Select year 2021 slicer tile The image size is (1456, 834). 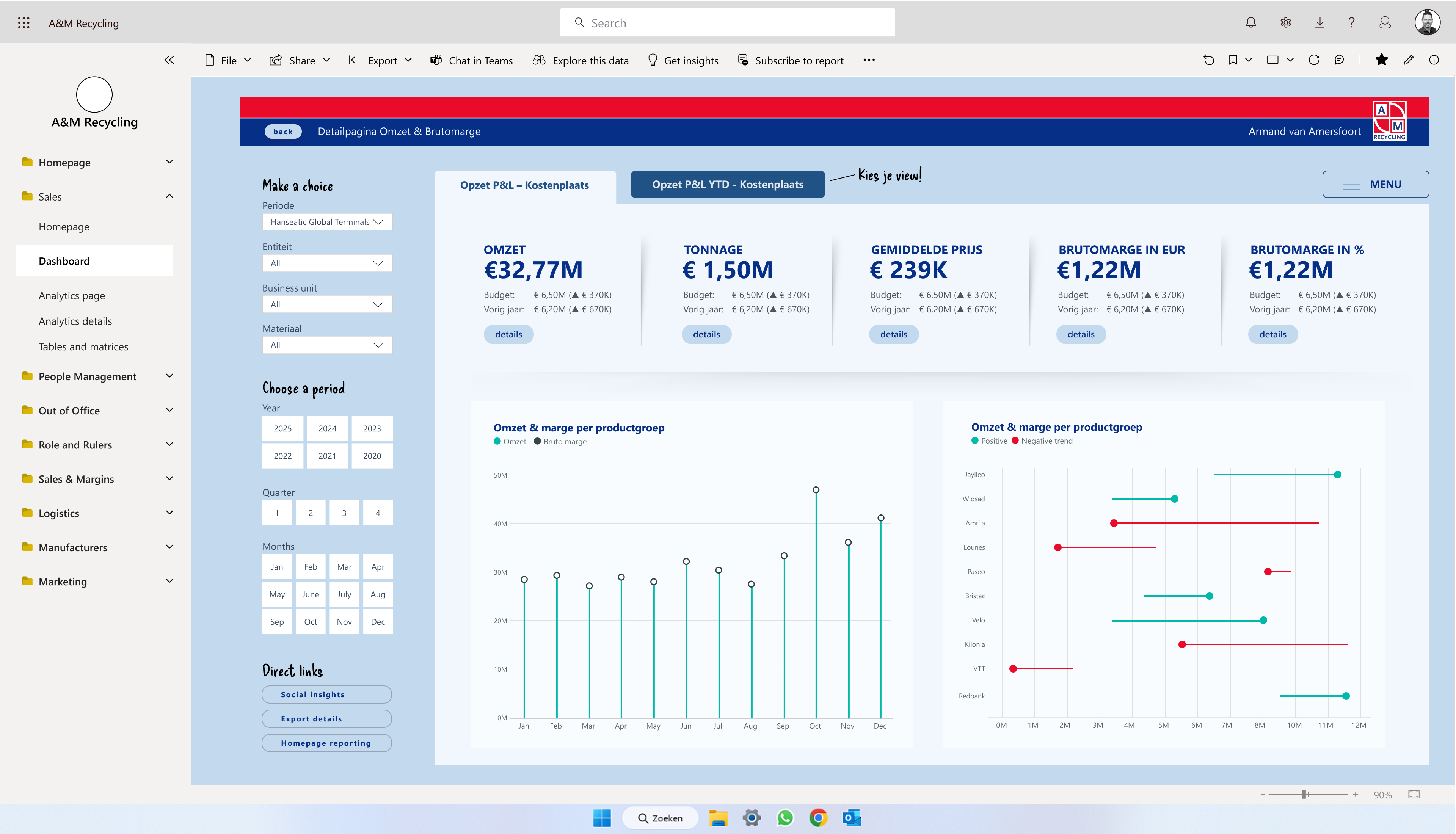(327, 456)
